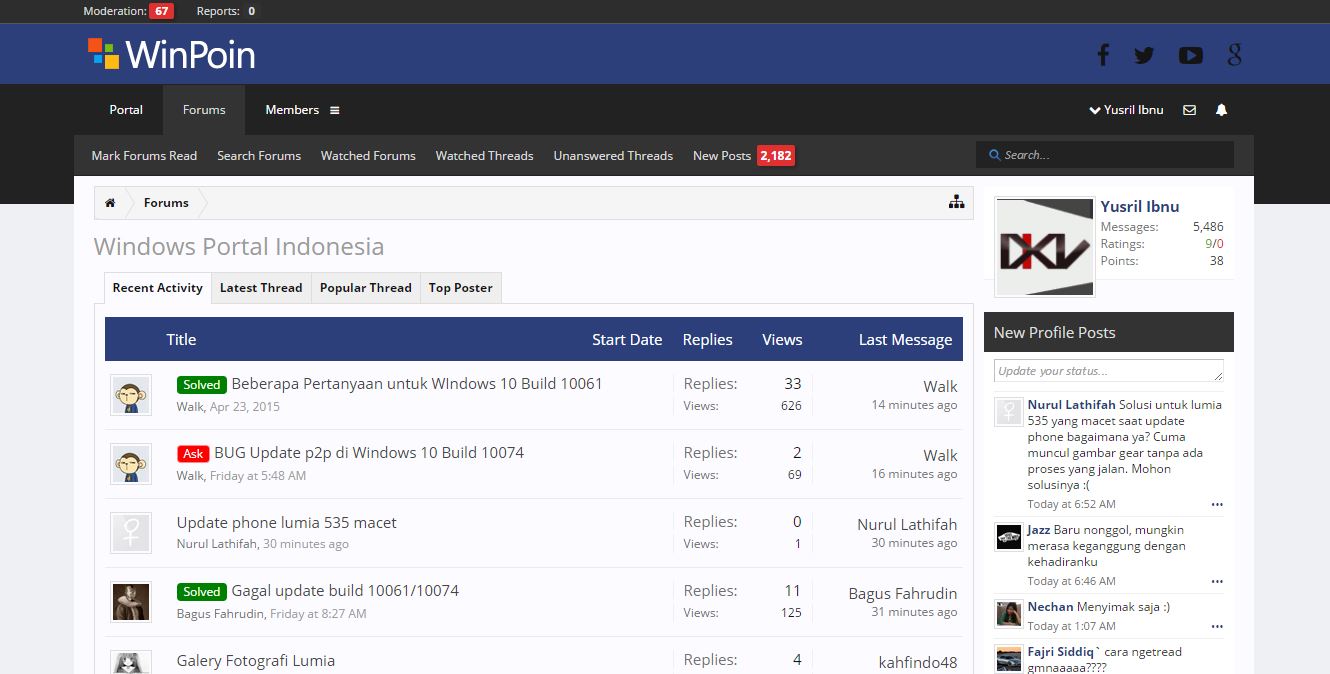The height and width of the screenshot is (674, 1330).
Task: Click Nurul Lathifah avatar in thread list
Action: click(131, 533)
